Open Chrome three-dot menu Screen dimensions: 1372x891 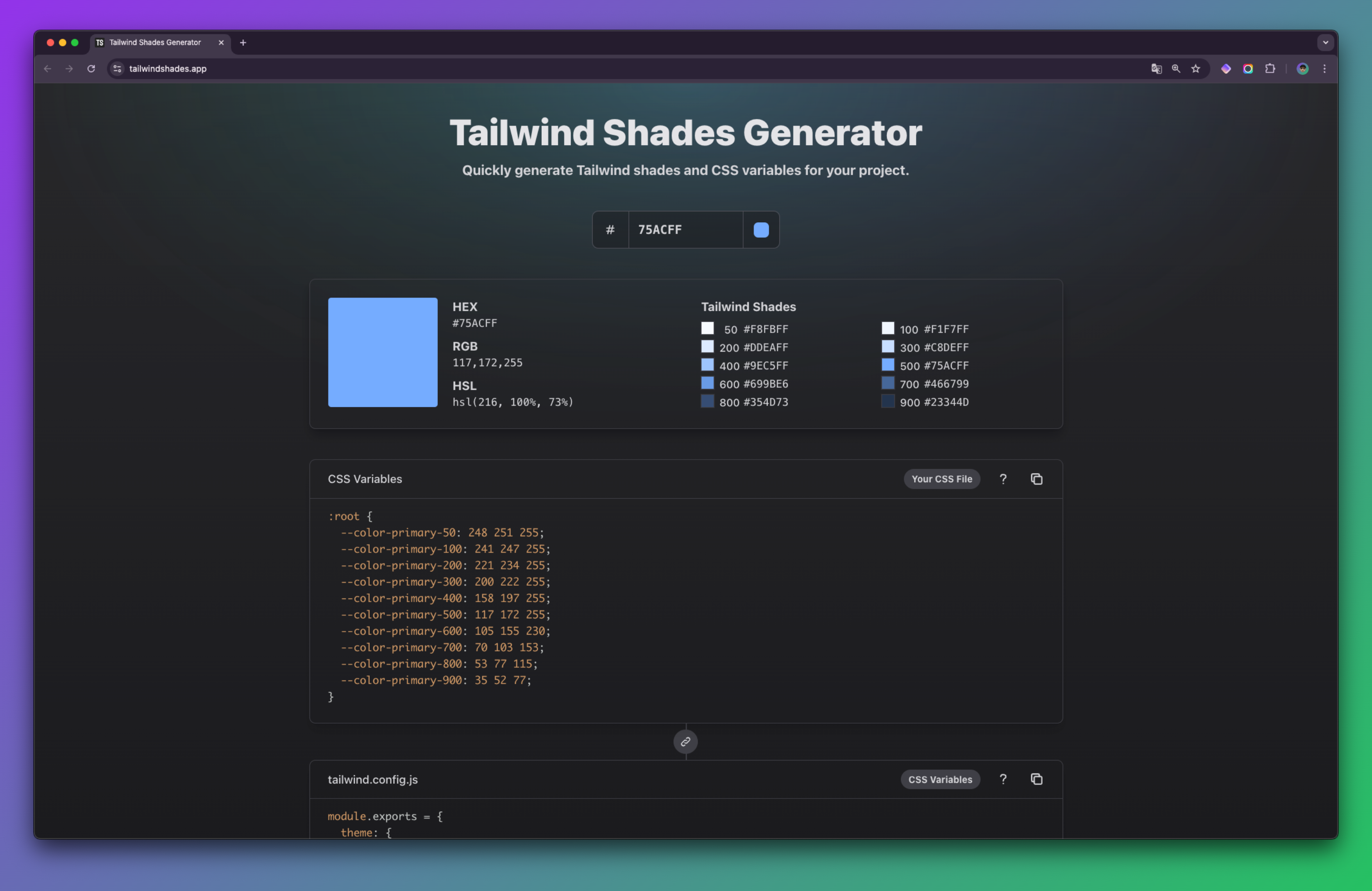click(x=1325, y=69)
